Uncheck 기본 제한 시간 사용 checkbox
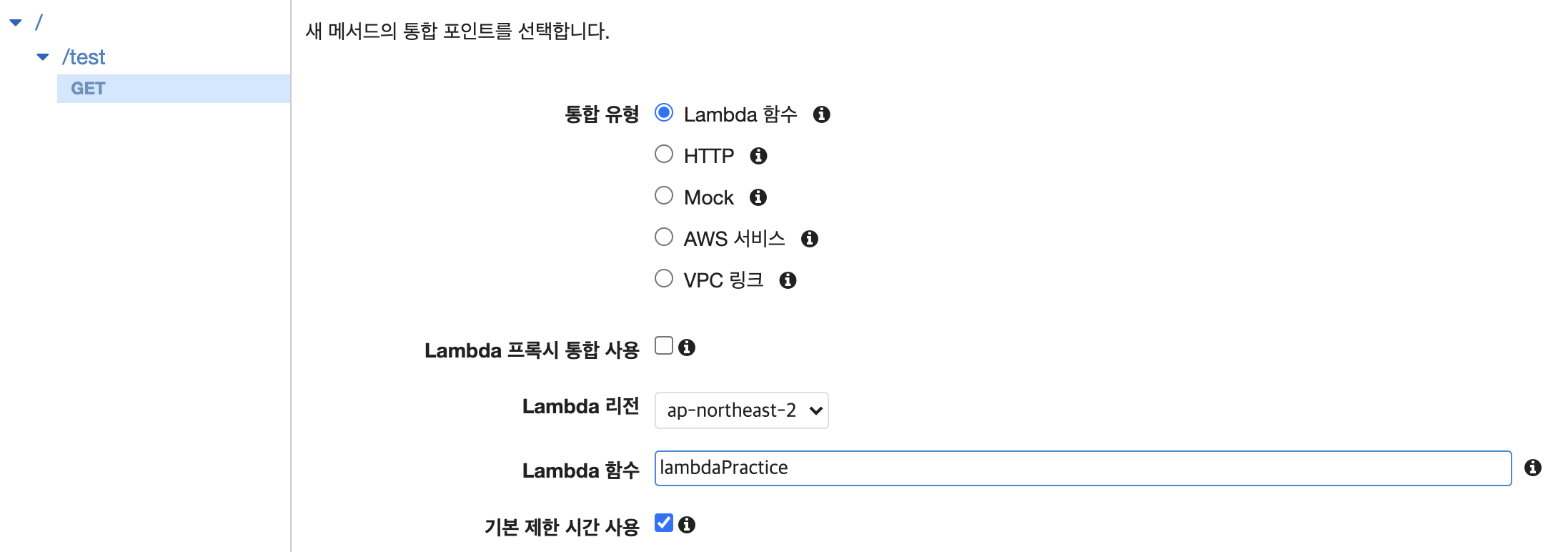Image resolution: width=1568 pixels, height=552 pixels. (x=664, y=523)
